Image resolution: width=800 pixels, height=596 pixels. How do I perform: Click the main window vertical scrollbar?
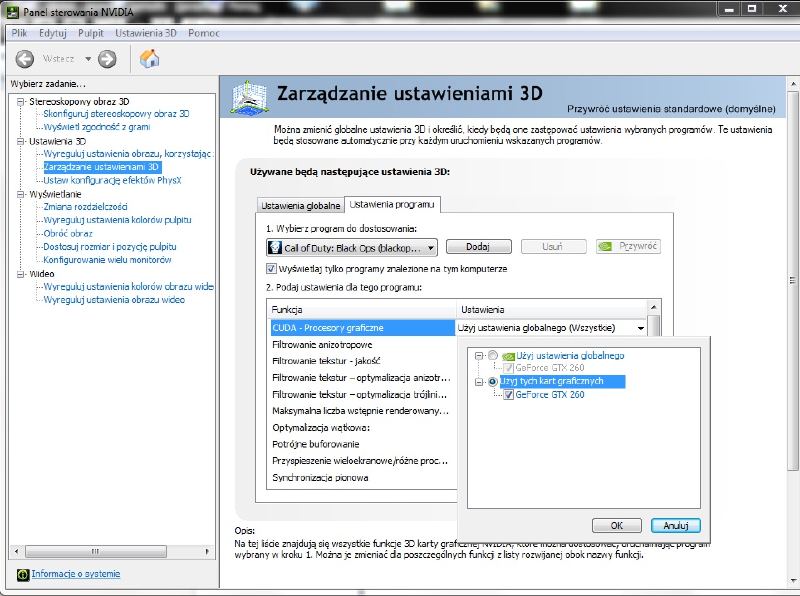(x=792, y=281)
